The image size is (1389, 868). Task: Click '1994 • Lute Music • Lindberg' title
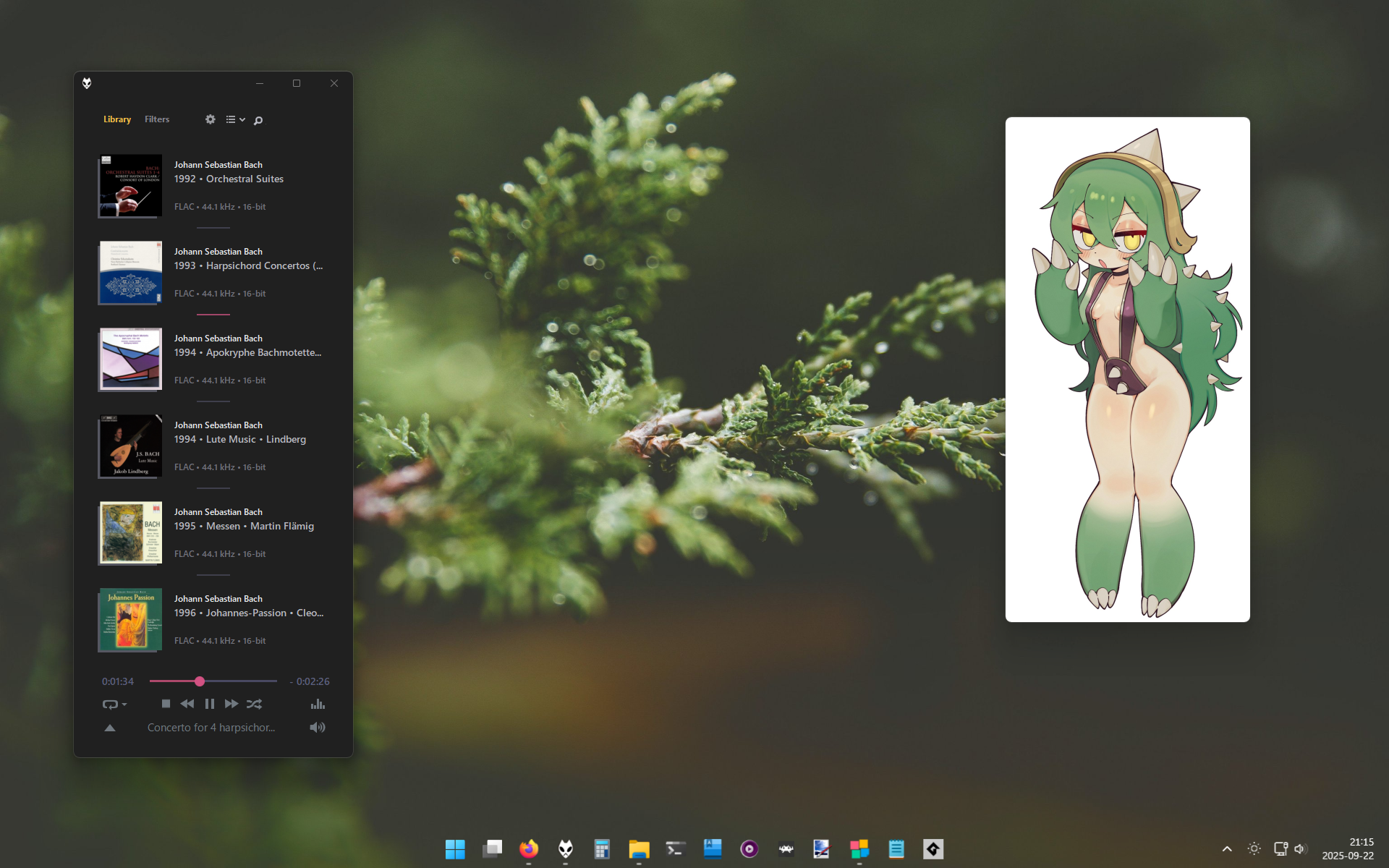click(x=240, y=439)
